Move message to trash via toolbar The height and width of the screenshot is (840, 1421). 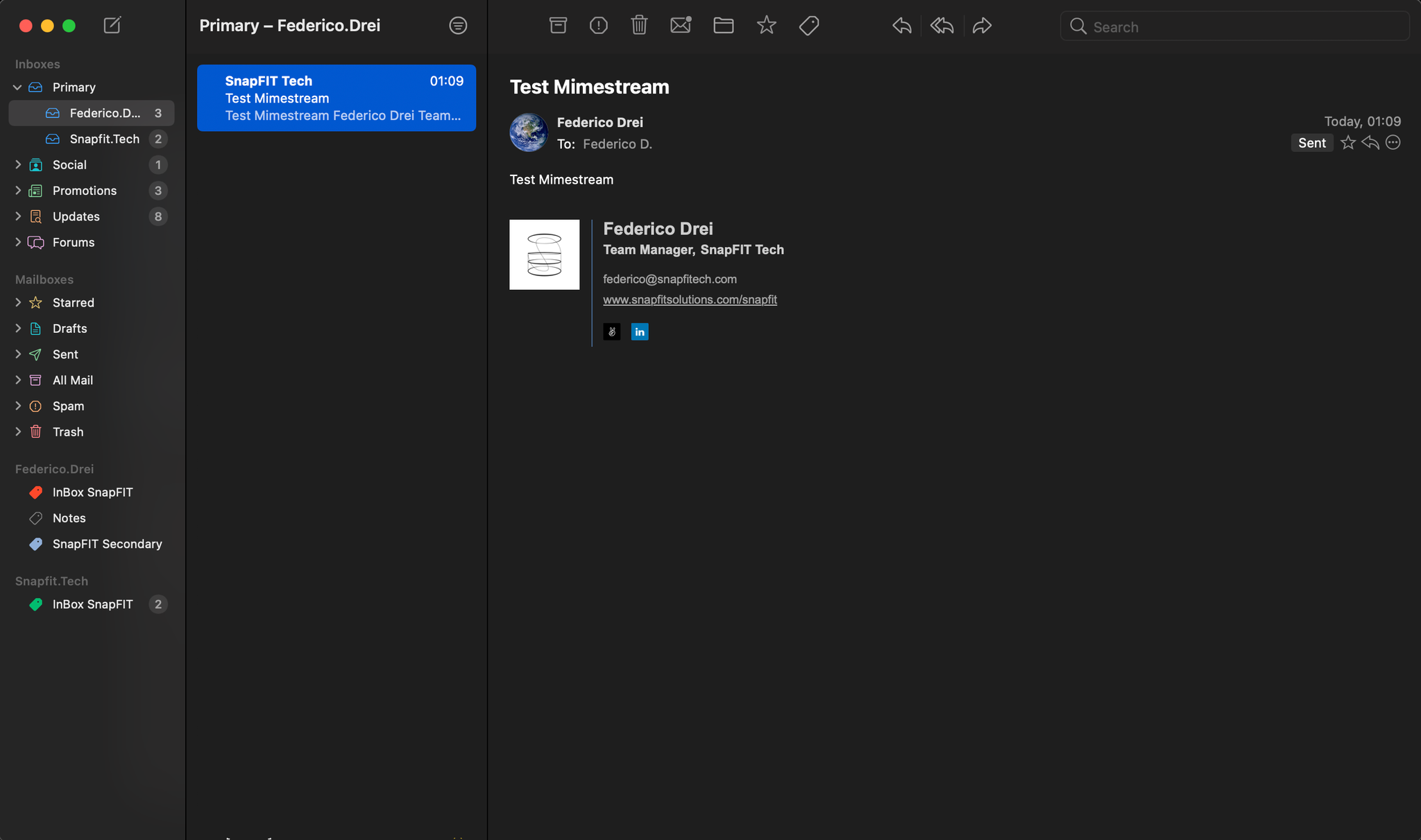point(639,26)
